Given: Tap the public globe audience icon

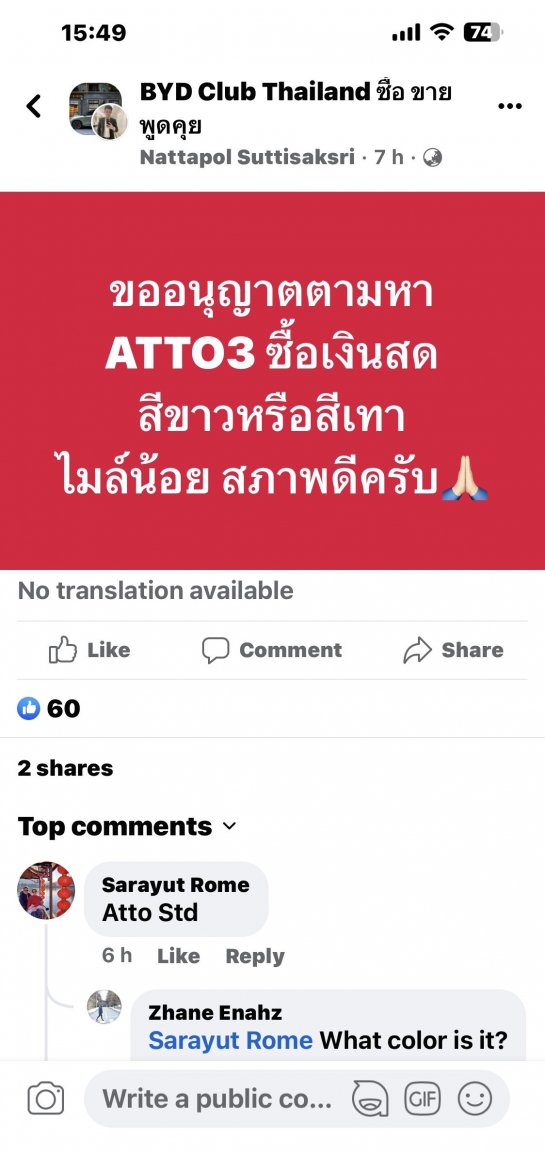Looking at the screenshot, I should (433, 157).
